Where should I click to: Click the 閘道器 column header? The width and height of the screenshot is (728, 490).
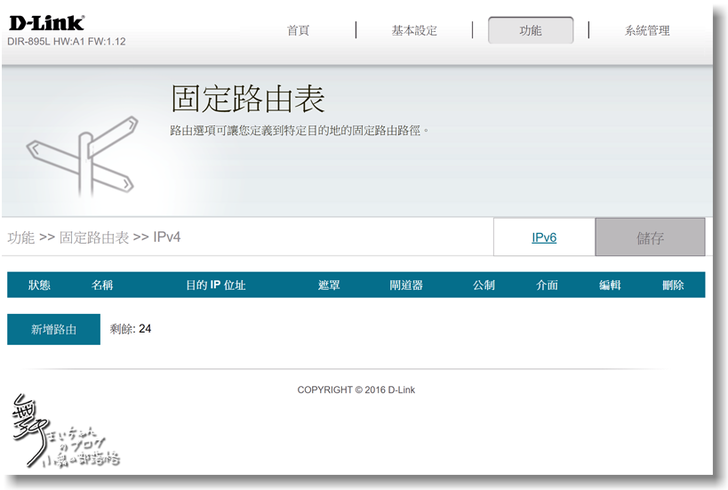[x=406, y=285]
